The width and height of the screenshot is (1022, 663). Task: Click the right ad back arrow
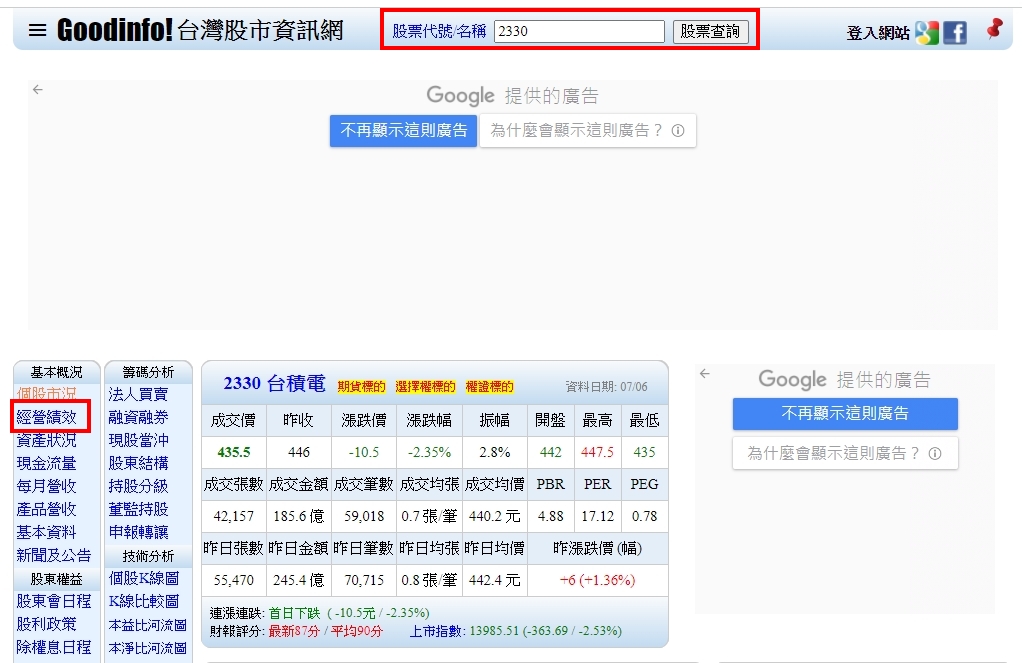705,374
